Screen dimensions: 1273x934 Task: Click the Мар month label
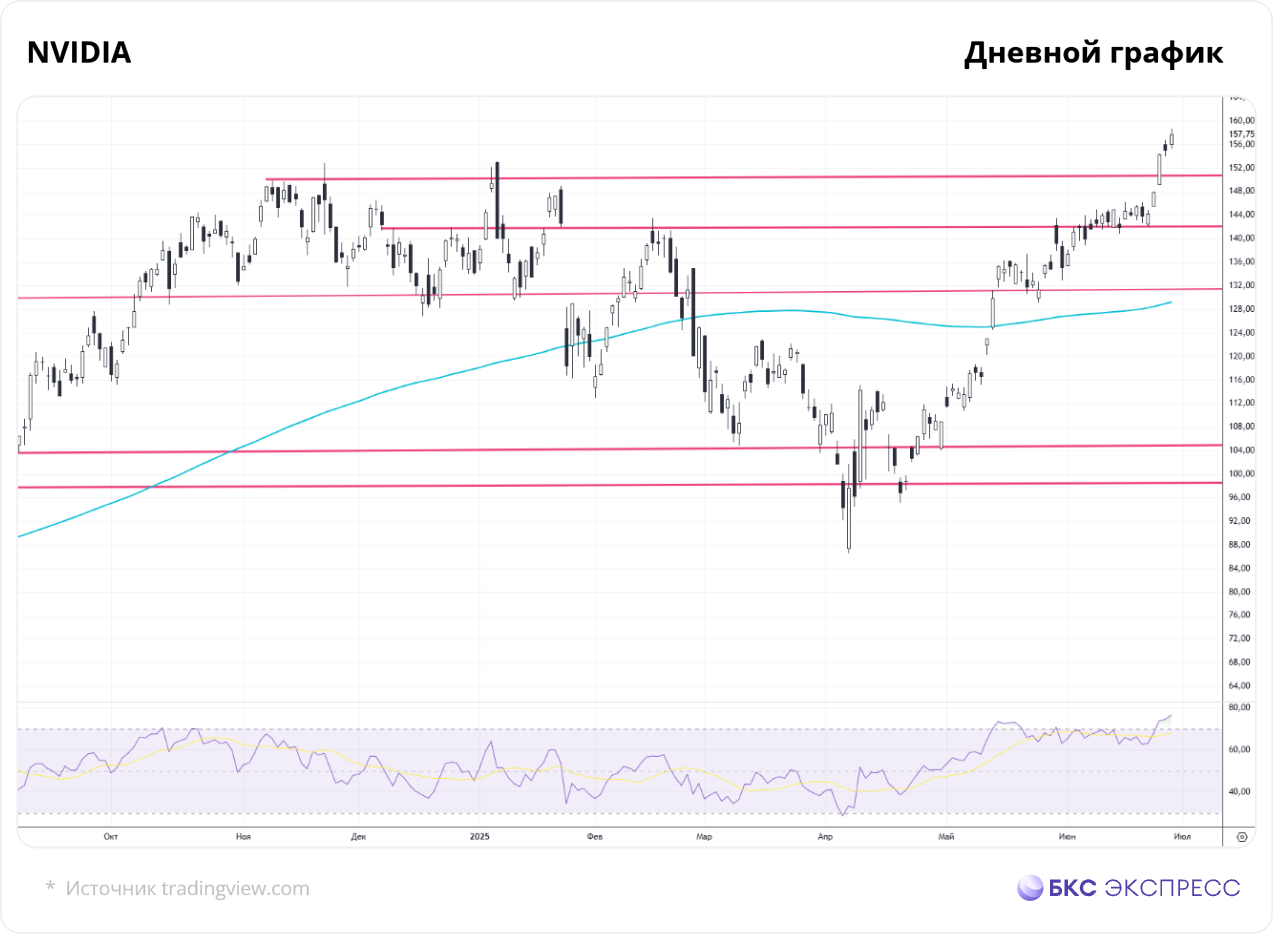(703, 835)
